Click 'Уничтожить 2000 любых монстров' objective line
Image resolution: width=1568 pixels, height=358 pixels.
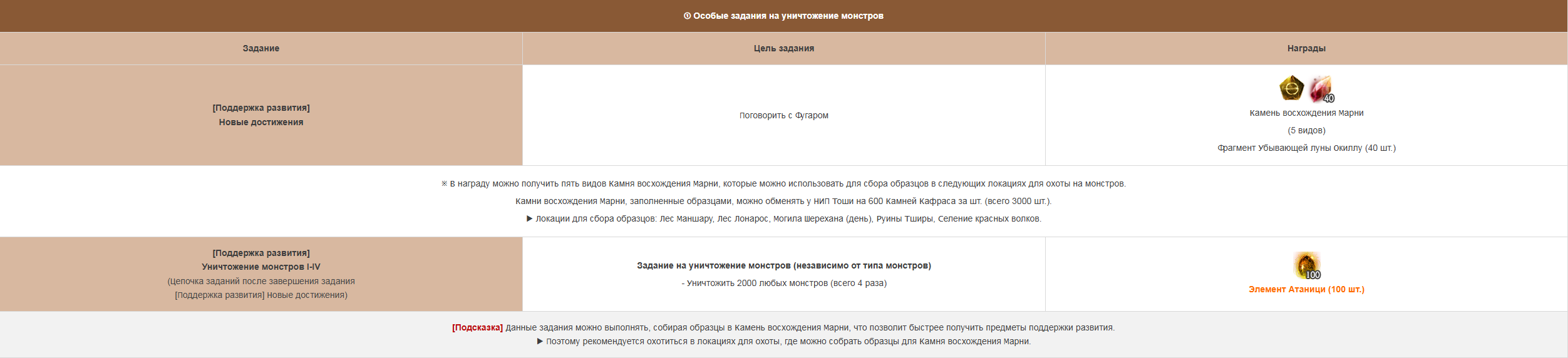(784, 283)
